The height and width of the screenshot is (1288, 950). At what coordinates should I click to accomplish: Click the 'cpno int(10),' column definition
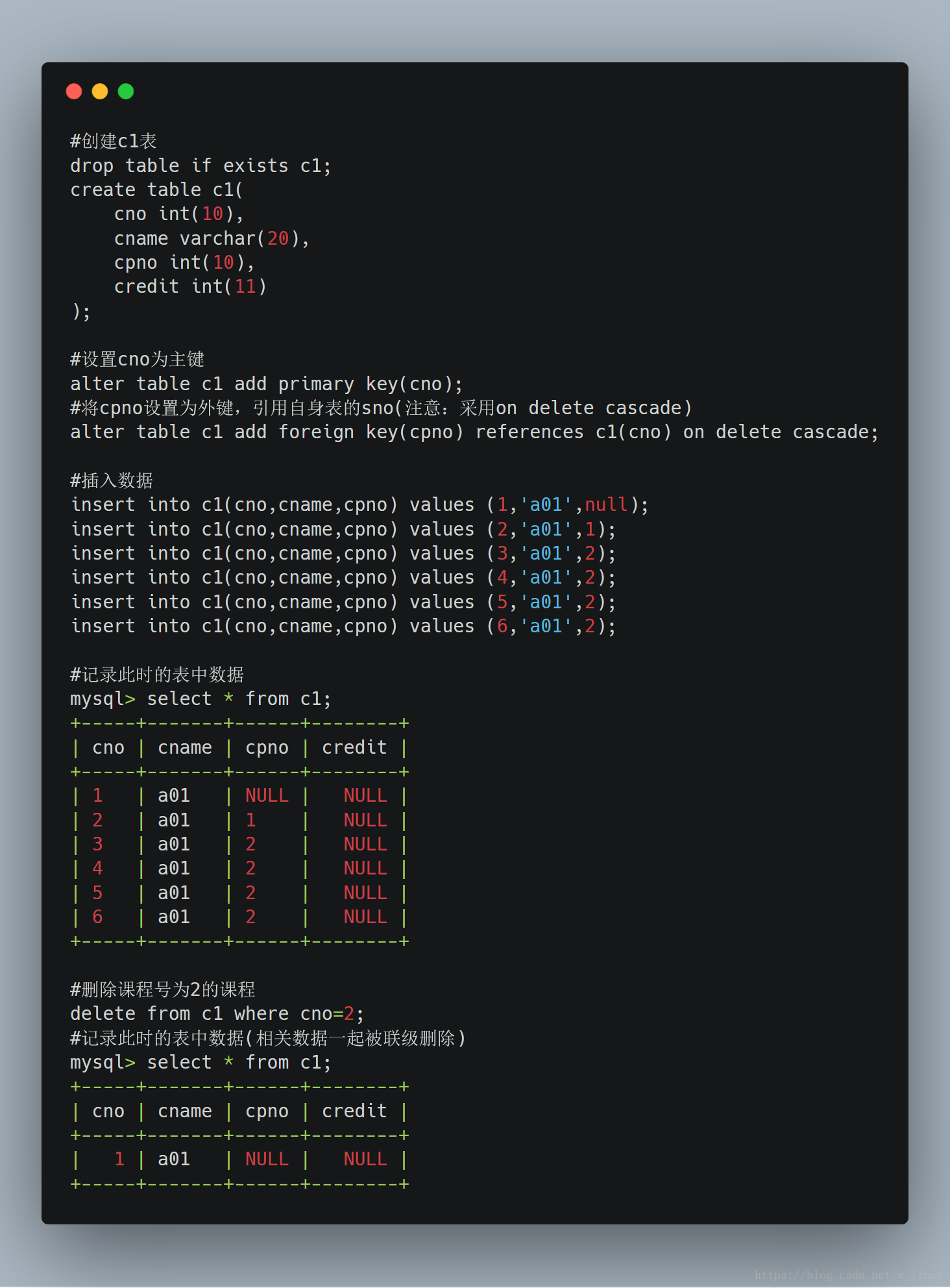pyautogui.click(x=184, y=262)
